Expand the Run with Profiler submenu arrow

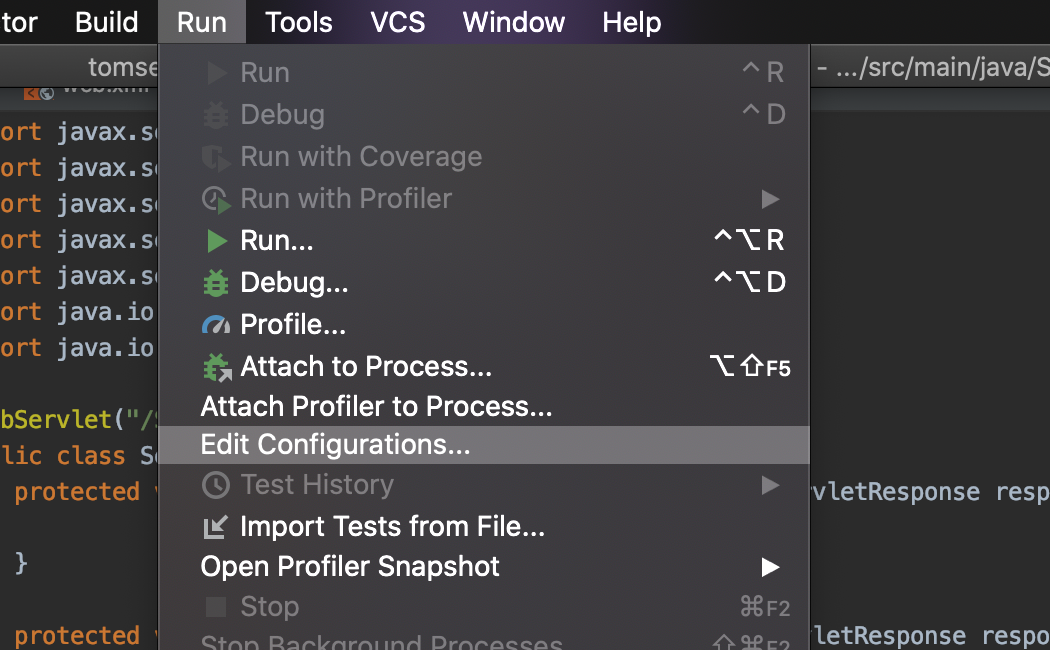[x=770, y=199]
